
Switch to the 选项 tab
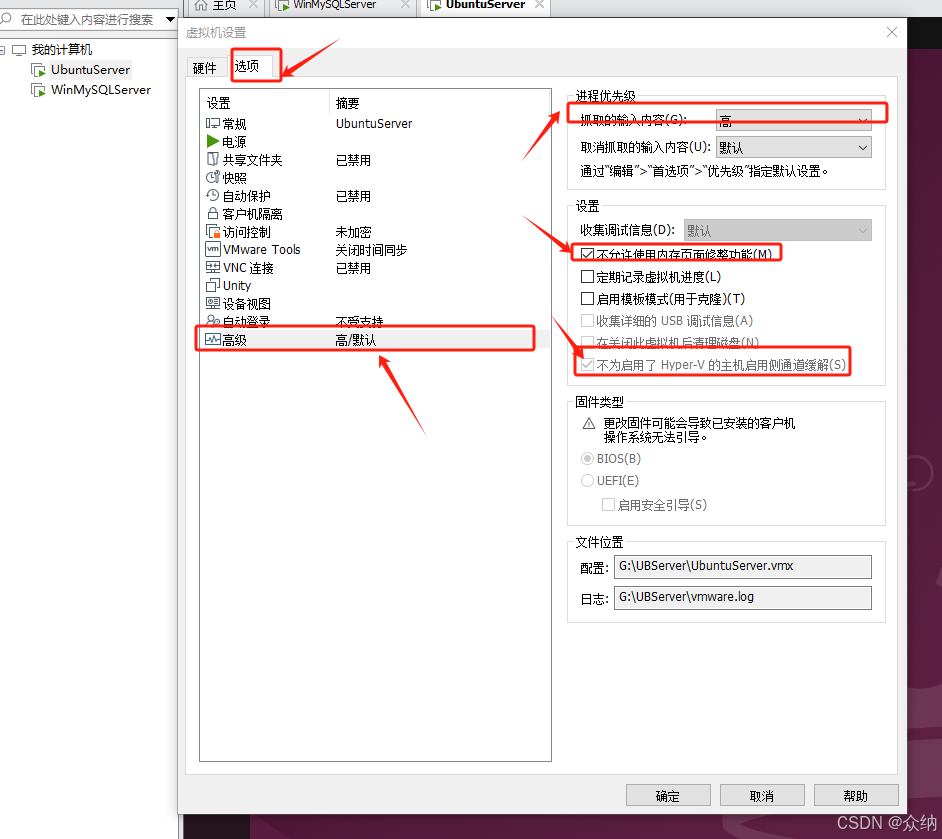[247, 65]
